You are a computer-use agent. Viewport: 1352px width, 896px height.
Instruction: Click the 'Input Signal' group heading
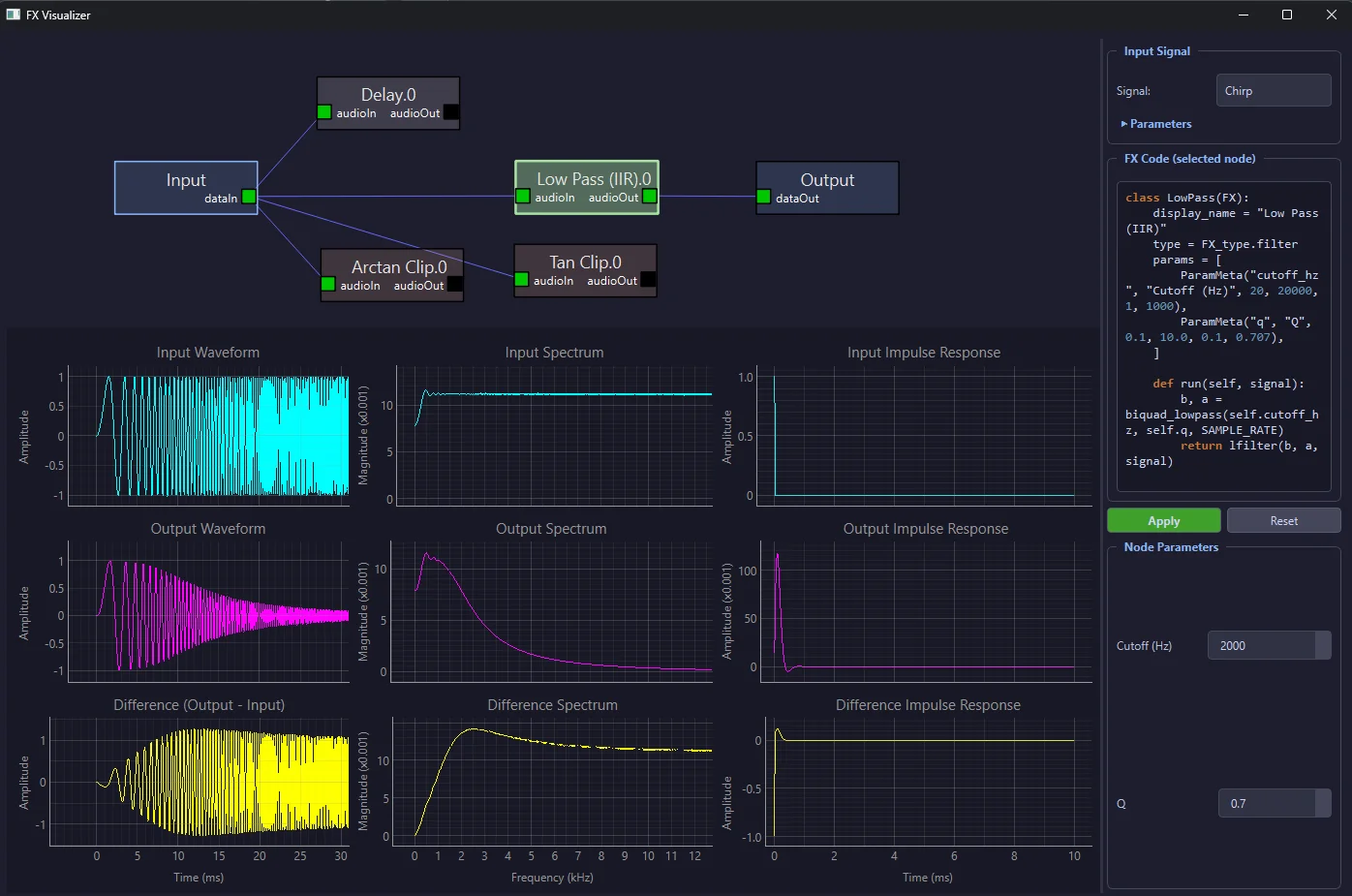point(1157,51)
